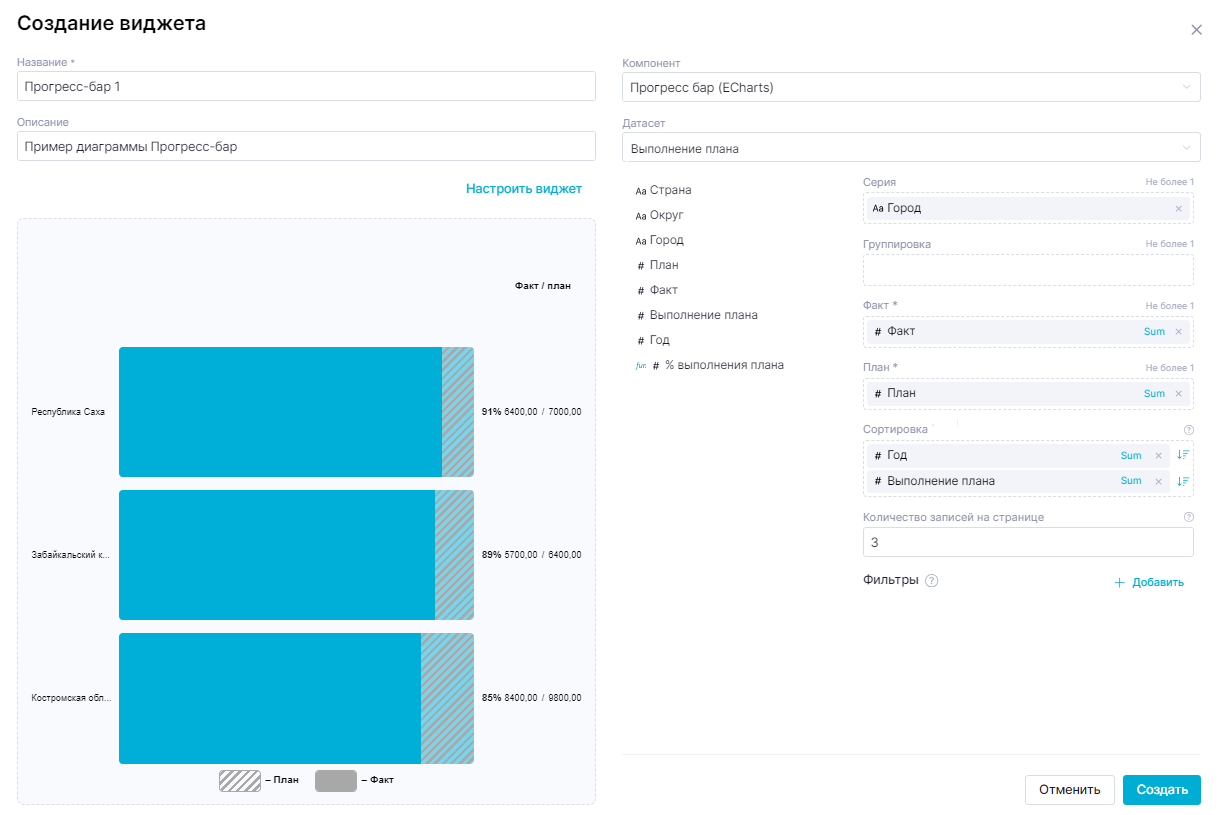This screenshot has height=815, width=1223.
Task: Delete Выполнение плана from the Сортировка list
Action: point(1159,481)
